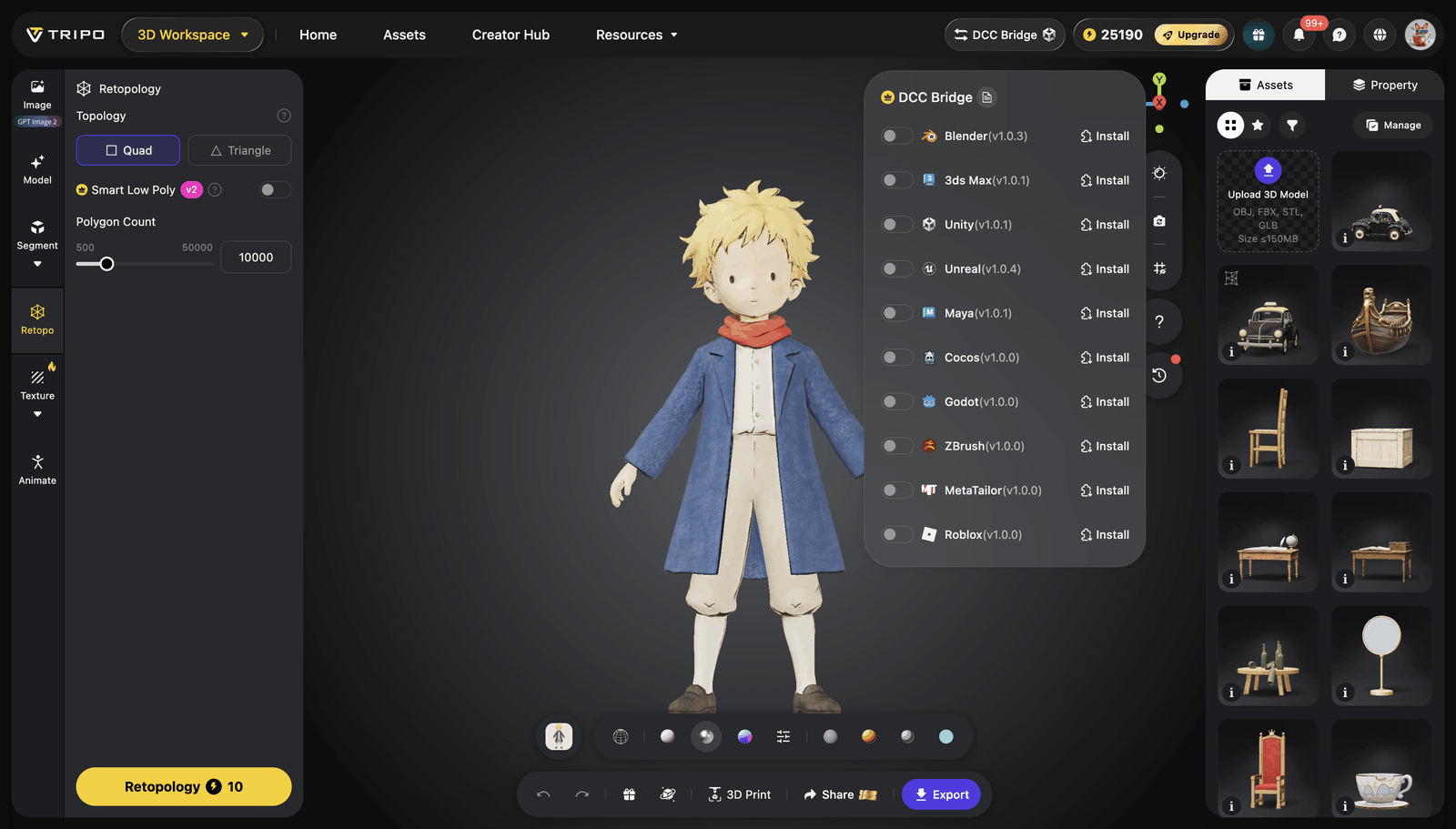Open the Animate tool
Image resolution: width=1456 pixels, height=829 pixels.
(x=37, y=470)
